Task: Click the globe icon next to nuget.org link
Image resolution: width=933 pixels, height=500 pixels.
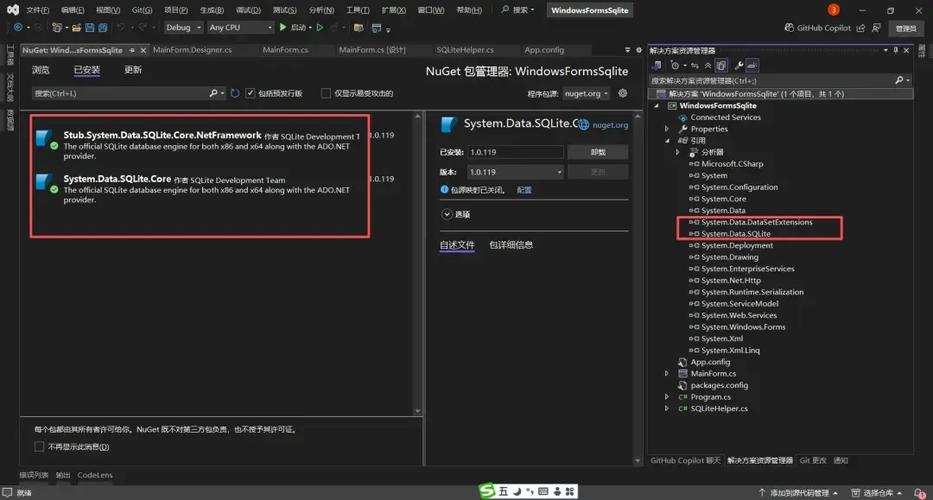Action: (584, 124)
